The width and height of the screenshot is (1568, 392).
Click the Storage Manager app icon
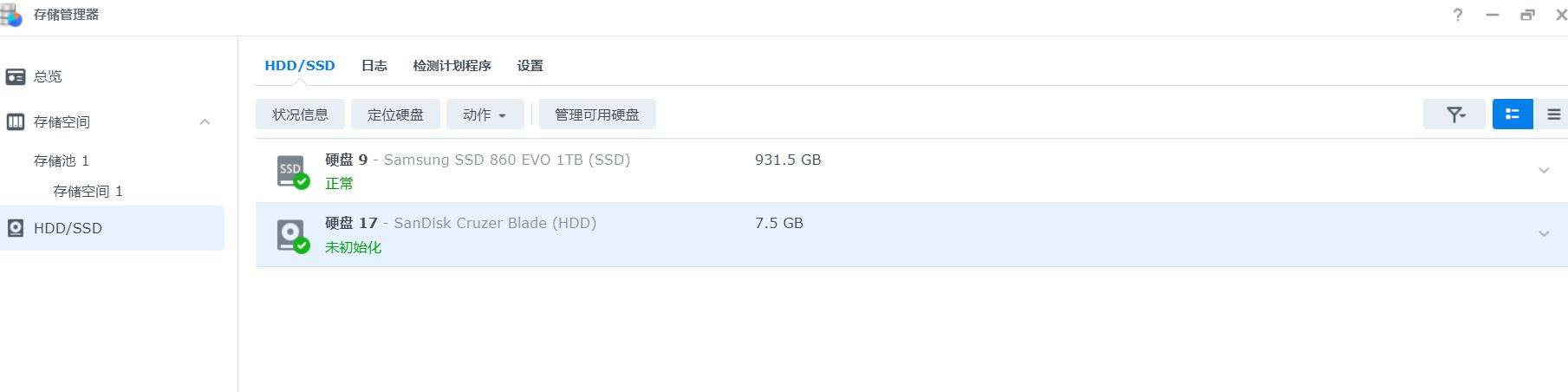pyautogui.click(x=12, y=15)
